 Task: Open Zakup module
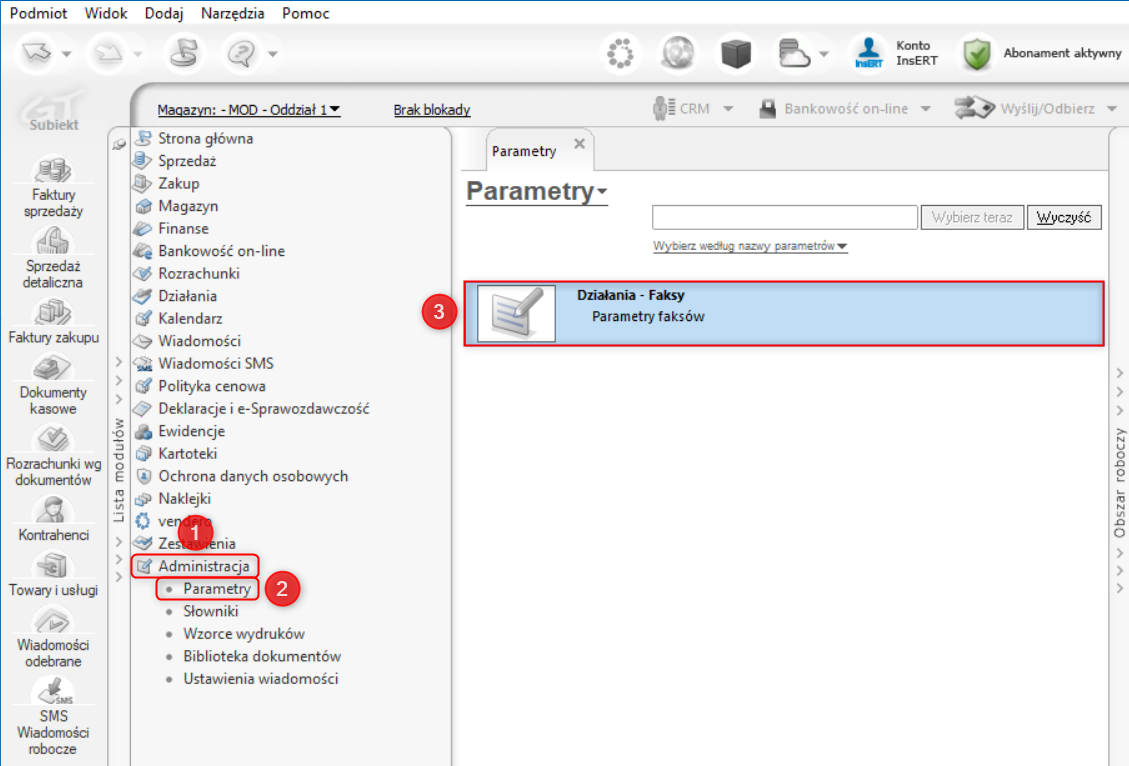(179, 183)
